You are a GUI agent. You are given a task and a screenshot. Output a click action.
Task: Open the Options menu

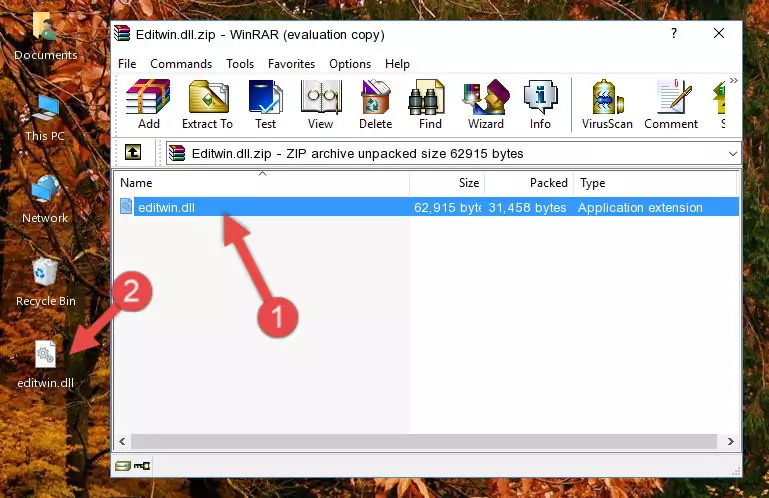coord(350,64)
